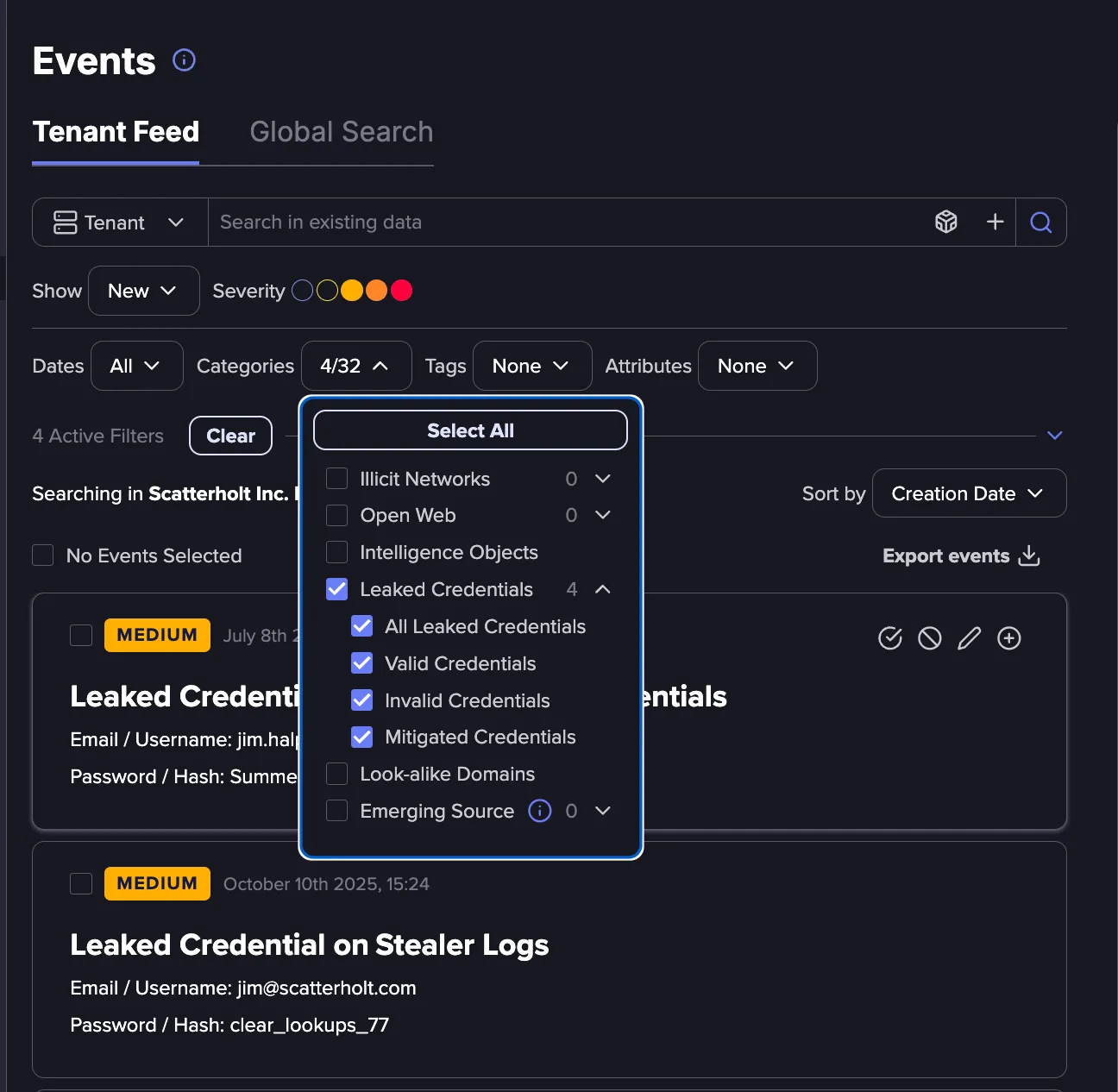
Task: Collapse Leaked Credentials subcategories chevron
Action: click(603, 589)
